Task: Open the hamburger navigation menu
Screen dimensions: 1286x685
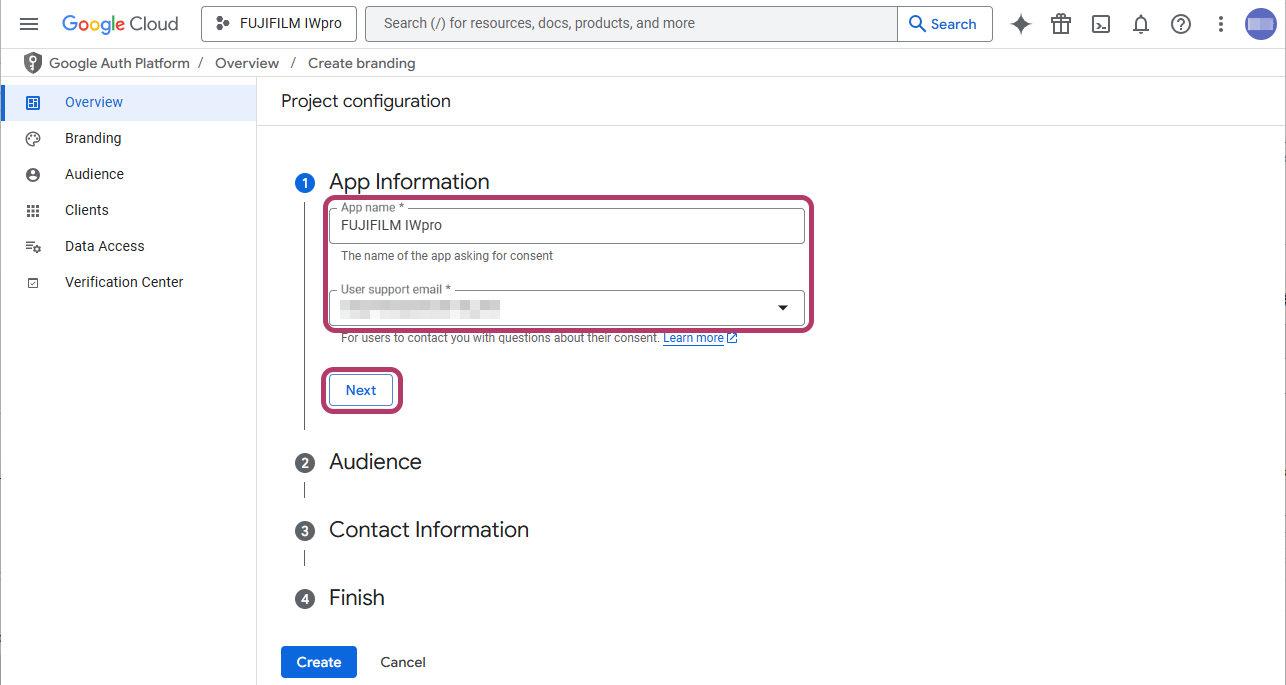Action: tap(29, 24)
